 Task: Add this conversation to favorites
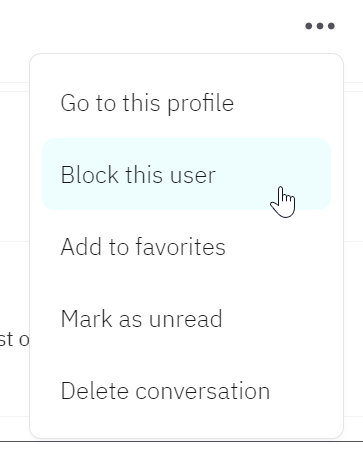click(187, 247)
